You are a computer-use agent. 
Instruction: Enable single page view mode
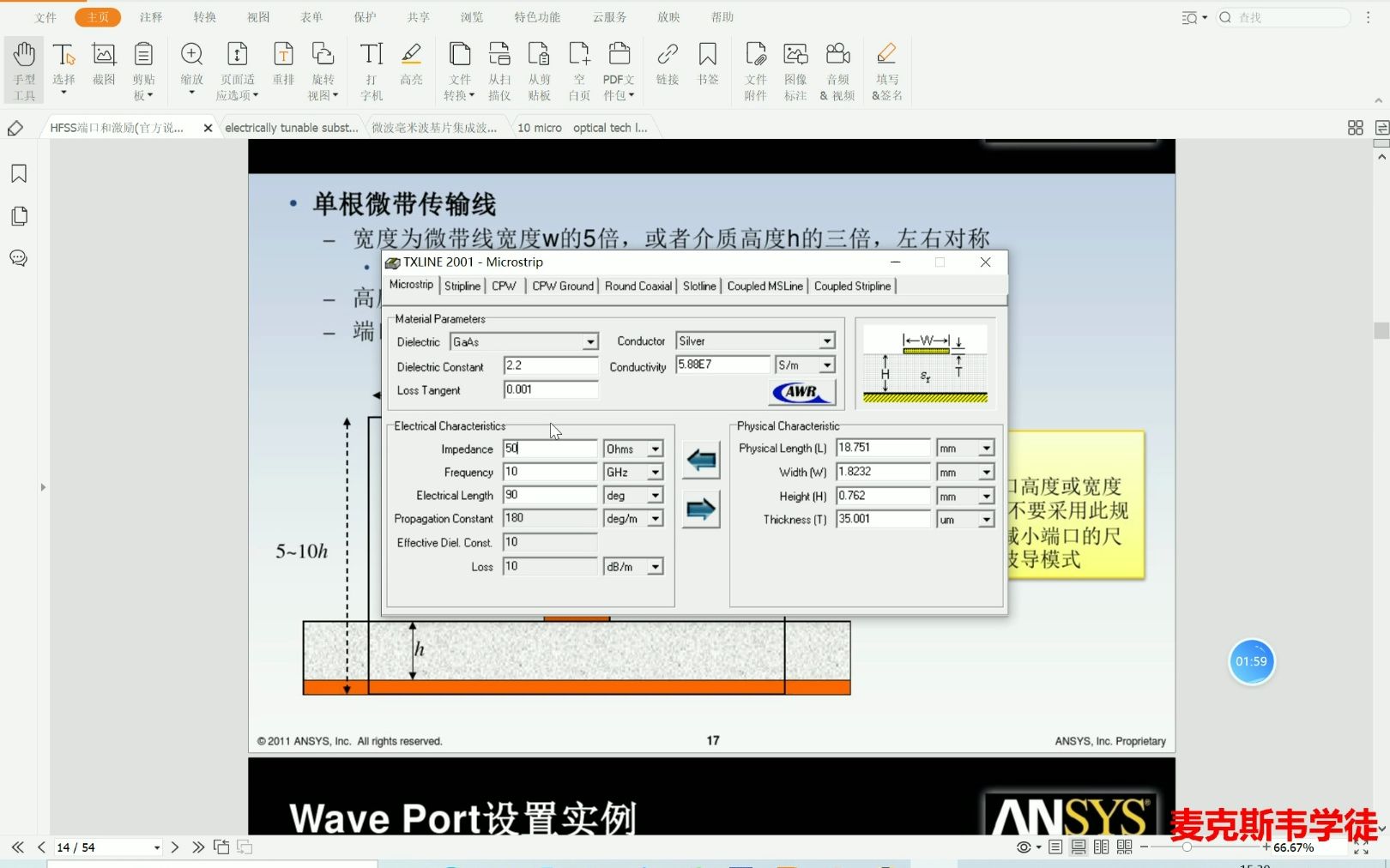pos(1055,847)
